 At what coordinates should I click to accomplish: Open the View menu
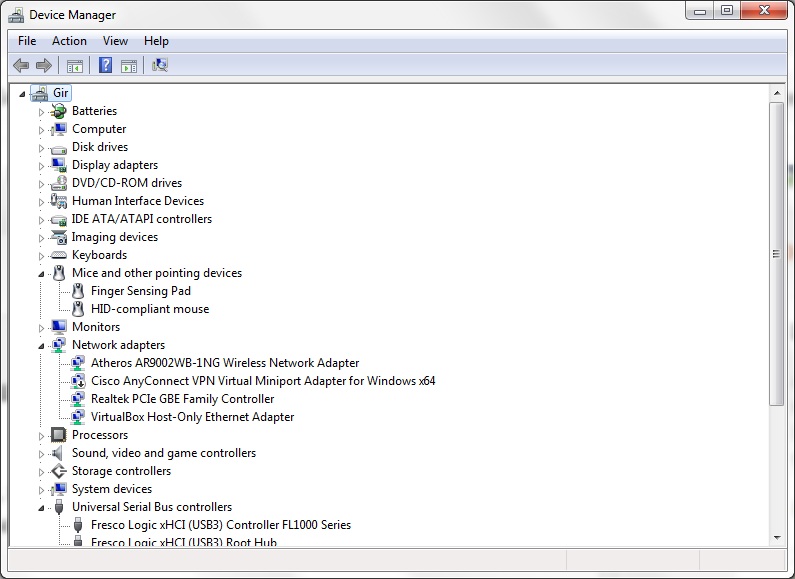coord(115,41)
